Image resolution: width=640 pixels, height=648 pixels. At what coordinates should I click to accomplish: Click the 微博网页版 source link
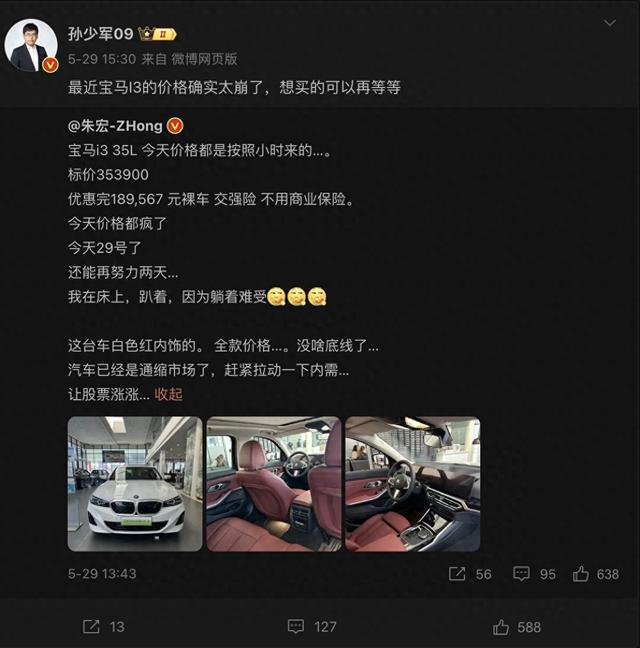(x=205, y=59)
